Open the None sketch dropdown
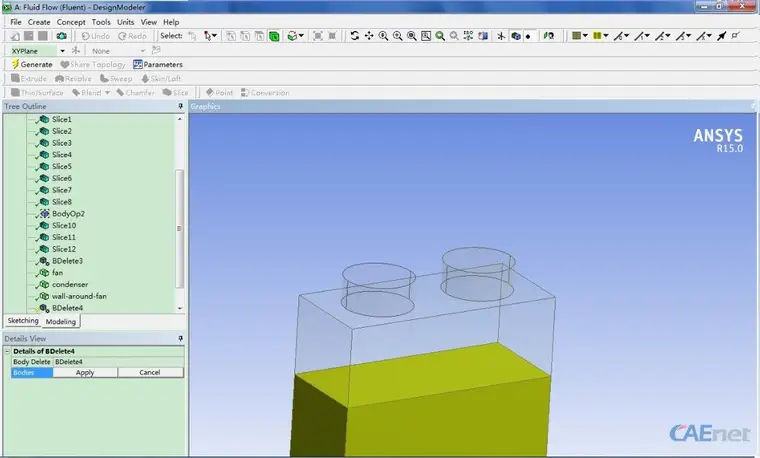The width and height of the screenshot is (760, 458). click(142, 51)
